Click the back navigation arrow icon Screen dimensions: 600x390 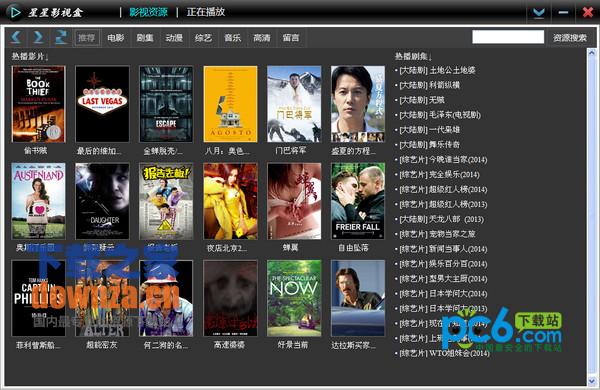[16, 38]
